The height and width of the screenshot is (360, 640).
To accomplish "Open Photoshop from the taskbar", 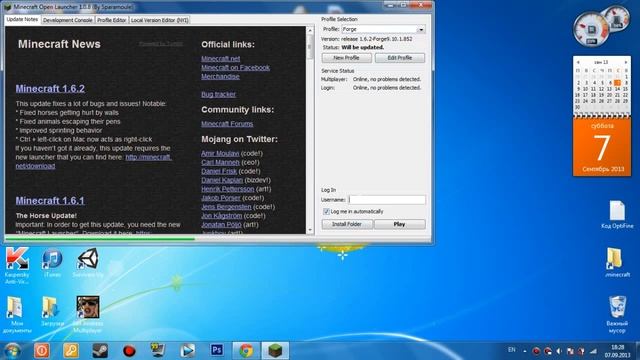I will [x=216, y=350].
